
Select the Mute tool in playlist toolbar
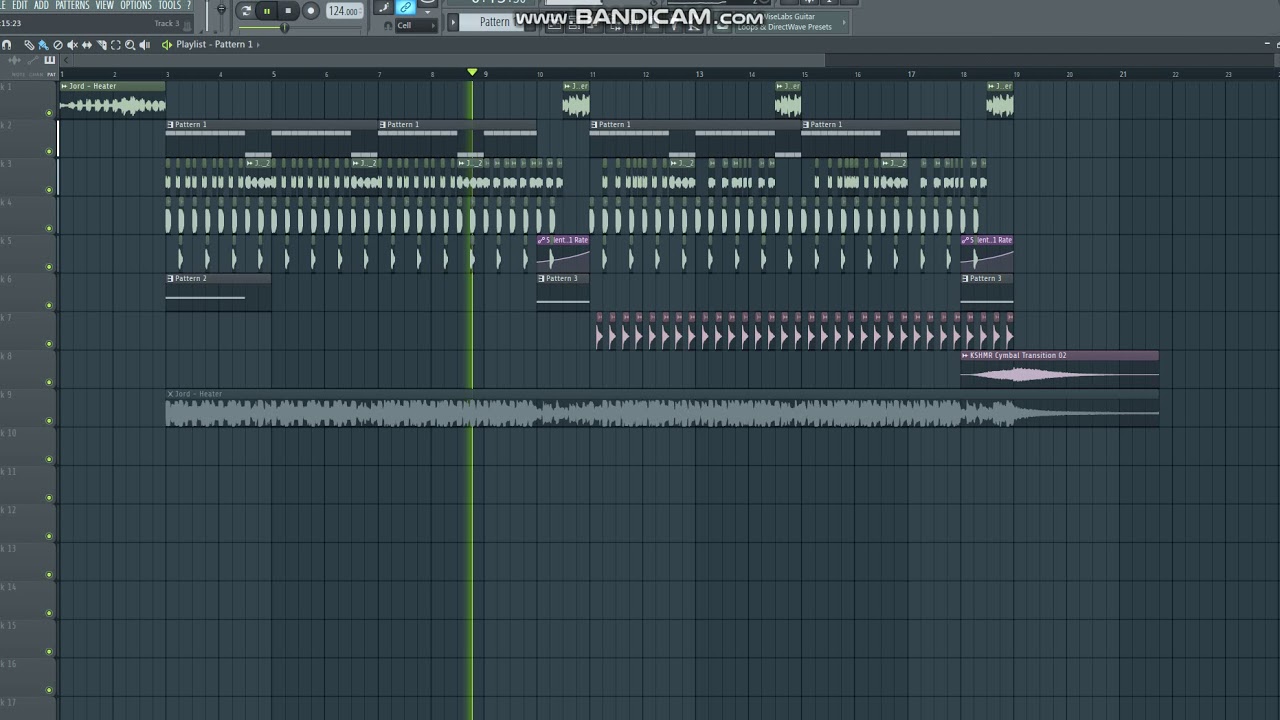(x=72, y=45)
